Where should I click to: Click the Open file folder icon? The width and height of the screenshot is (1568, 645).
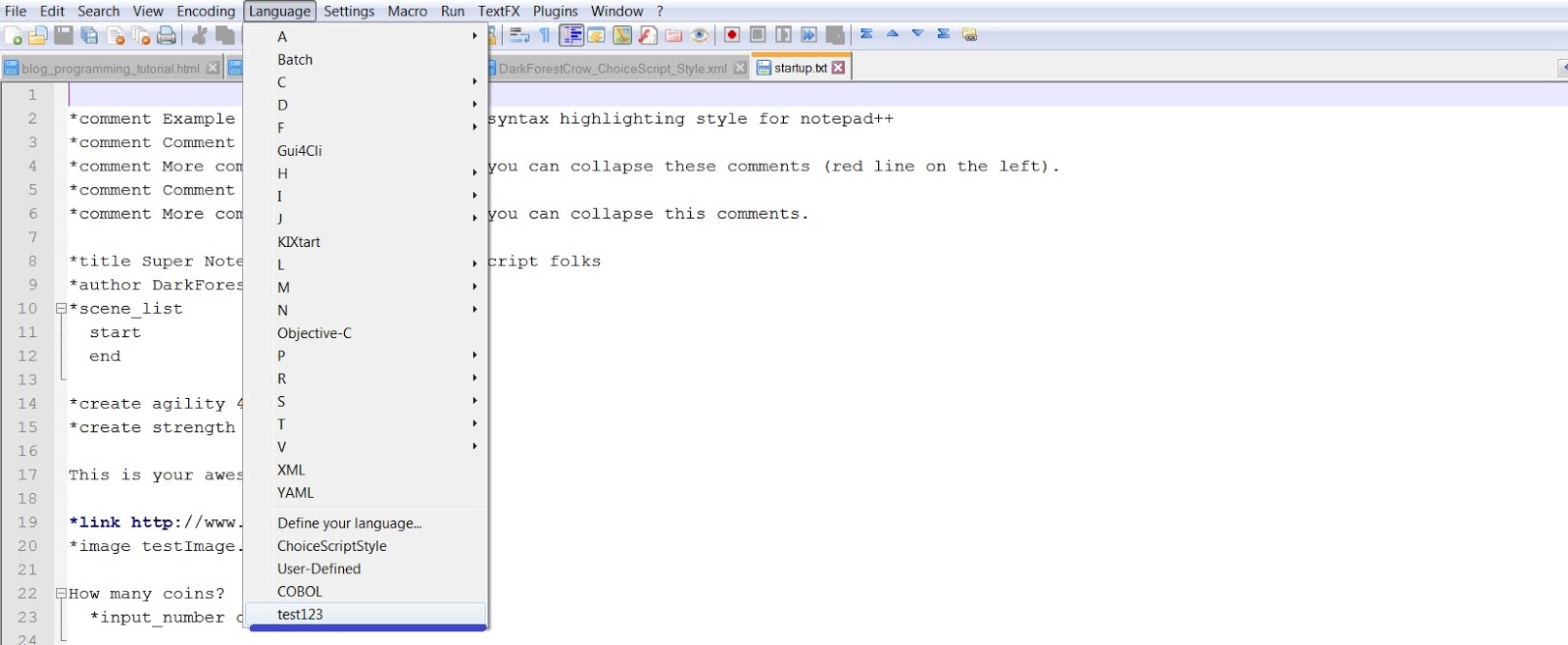click(x=38, y=35)
